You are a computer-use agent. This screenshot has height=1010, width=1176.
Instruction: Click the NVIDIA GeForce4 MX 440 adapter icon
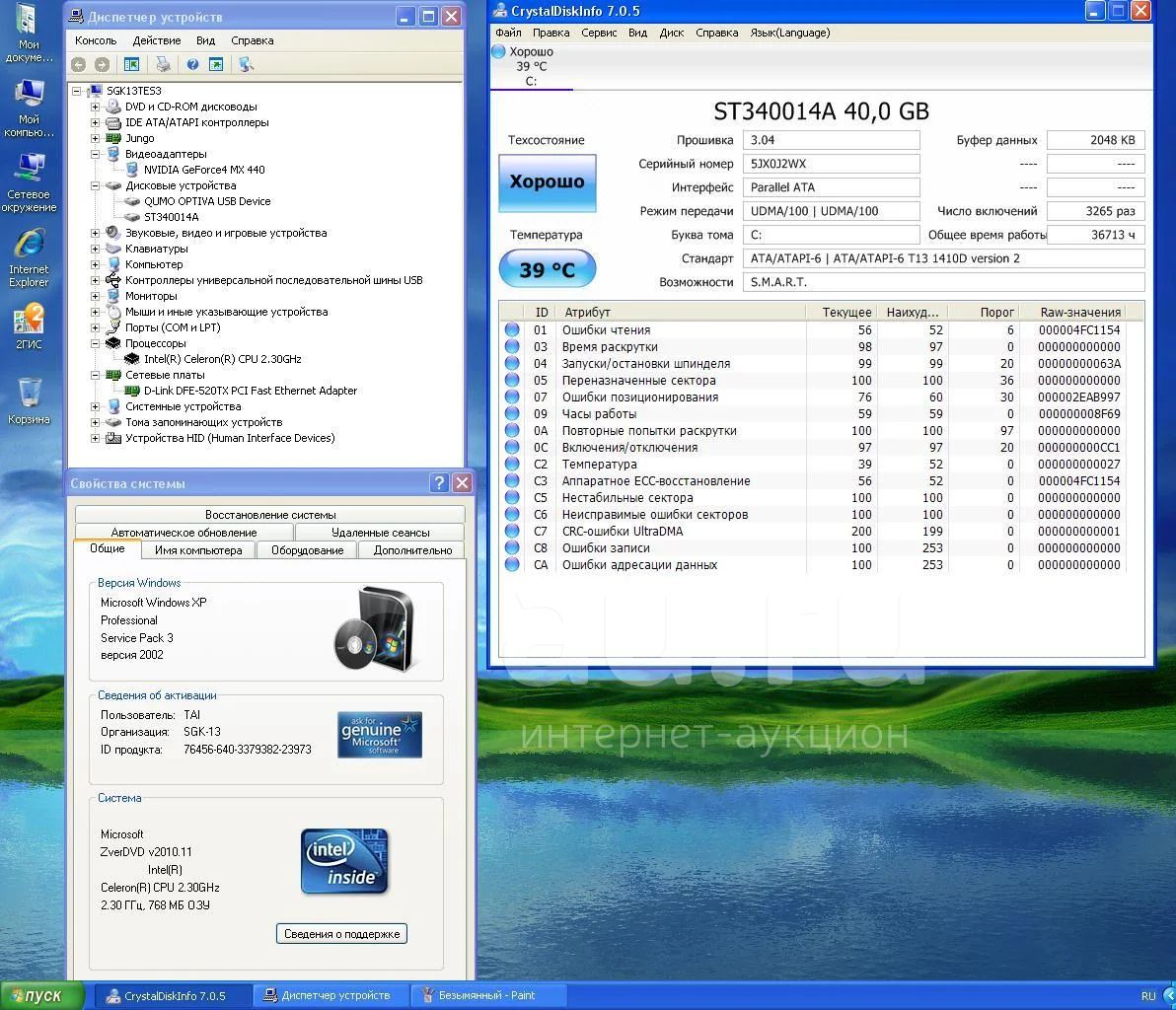coord(132,170)
